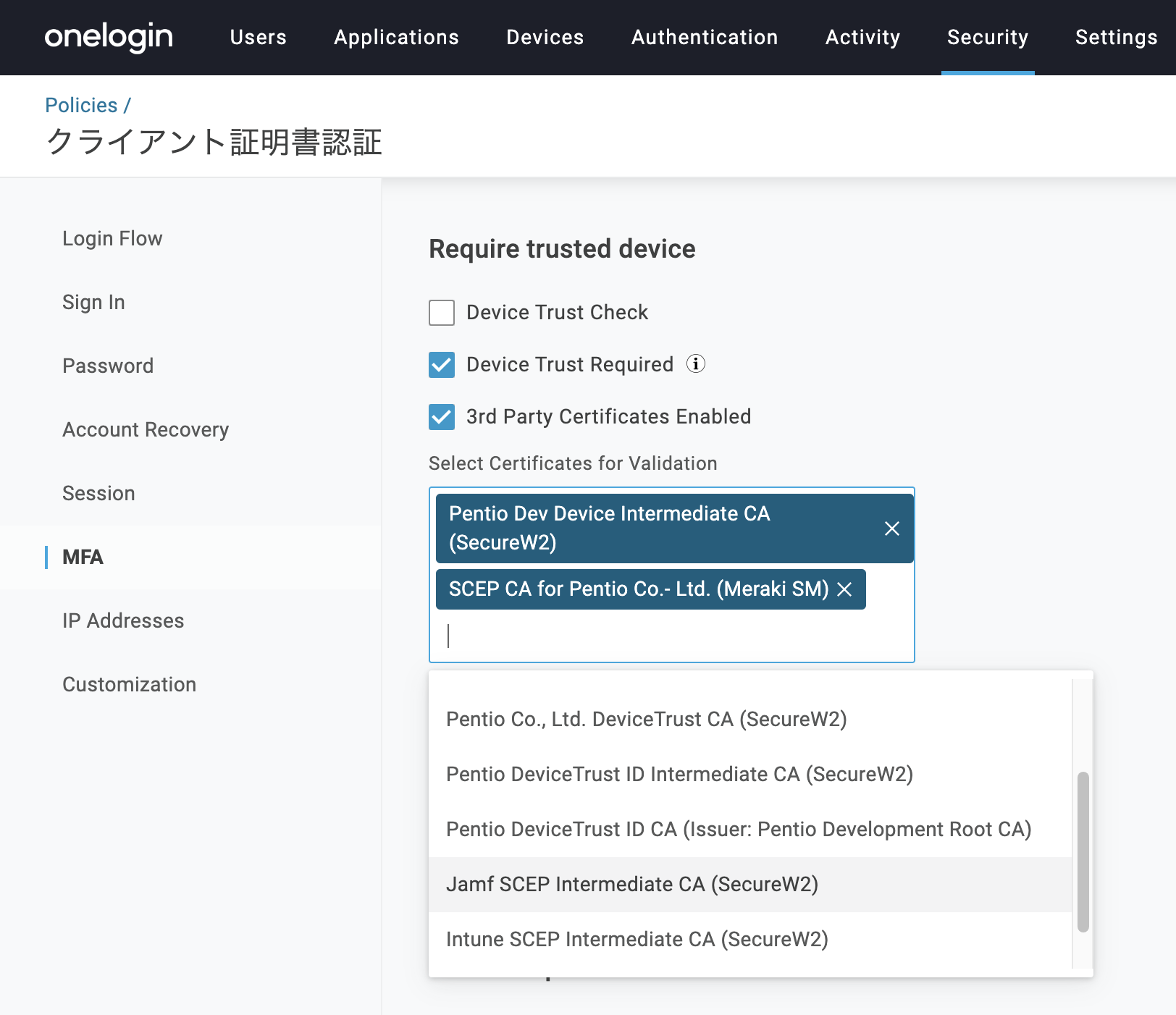Open the Activity menu
Viewport: 1176px width, 1015px height.
(x=863, y=37)
